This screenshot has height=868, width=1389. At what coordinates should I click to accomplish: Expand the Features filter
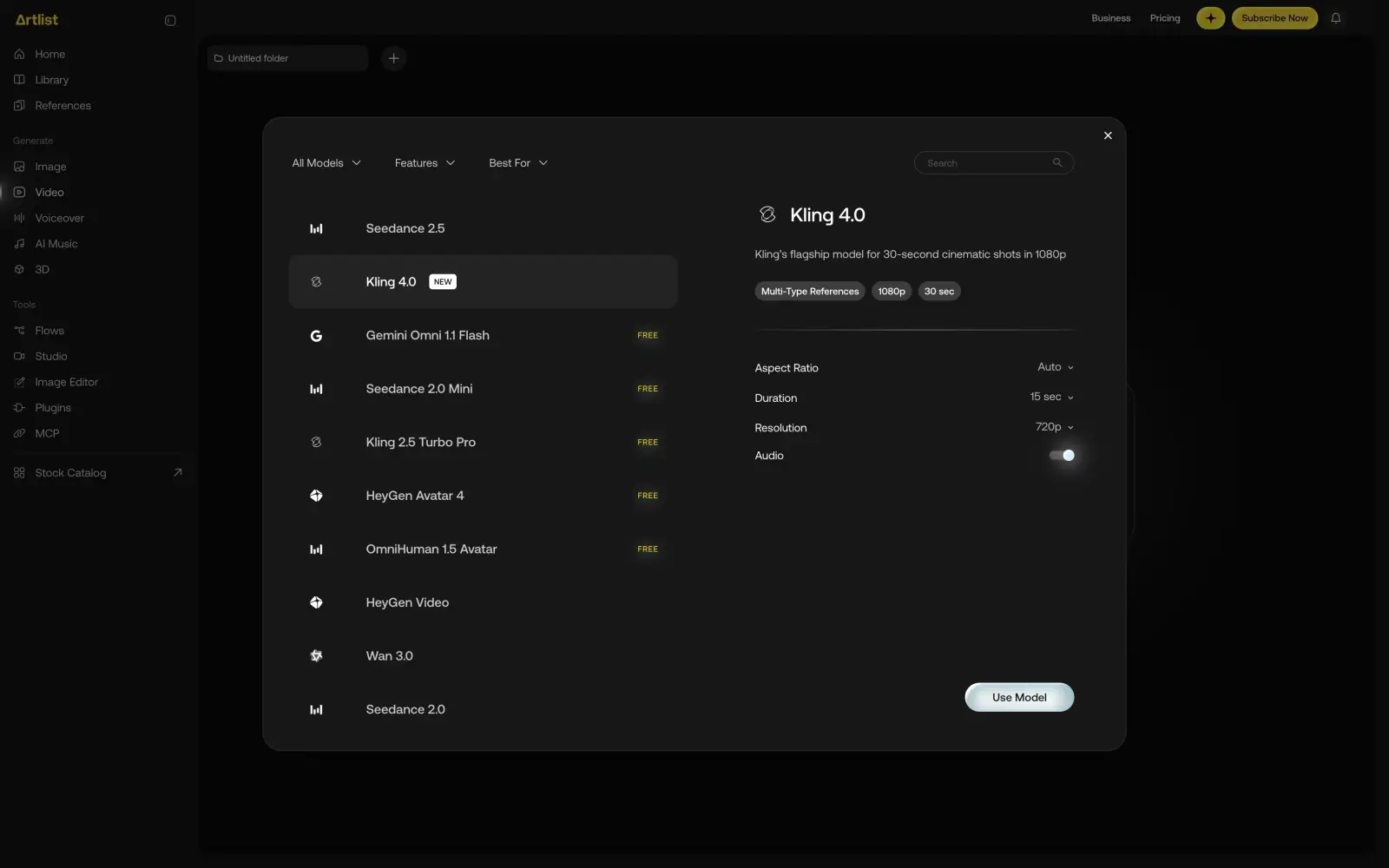click(425, 163)
